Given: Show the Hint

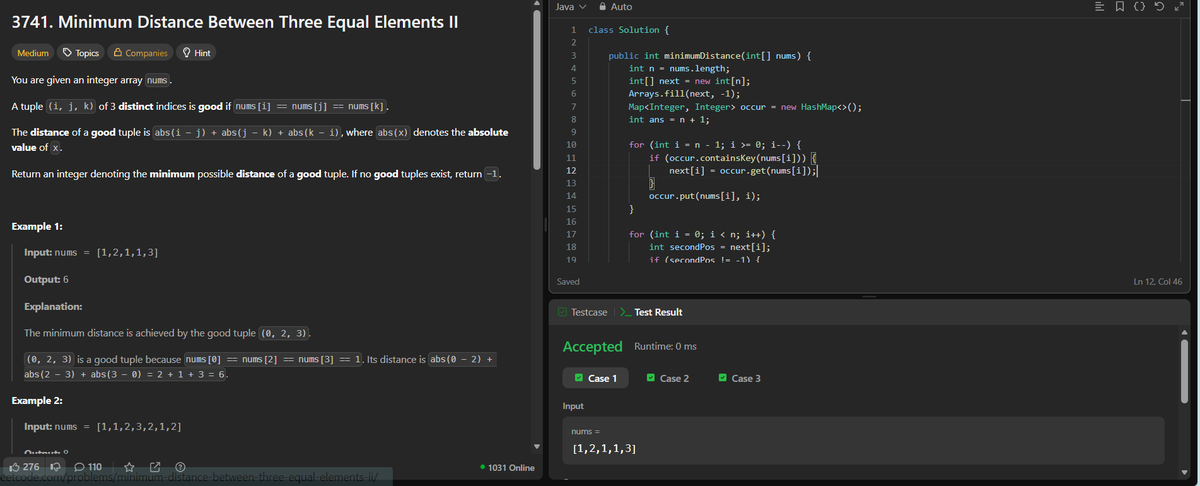Looking at the screenshot, I should point(197,53).
